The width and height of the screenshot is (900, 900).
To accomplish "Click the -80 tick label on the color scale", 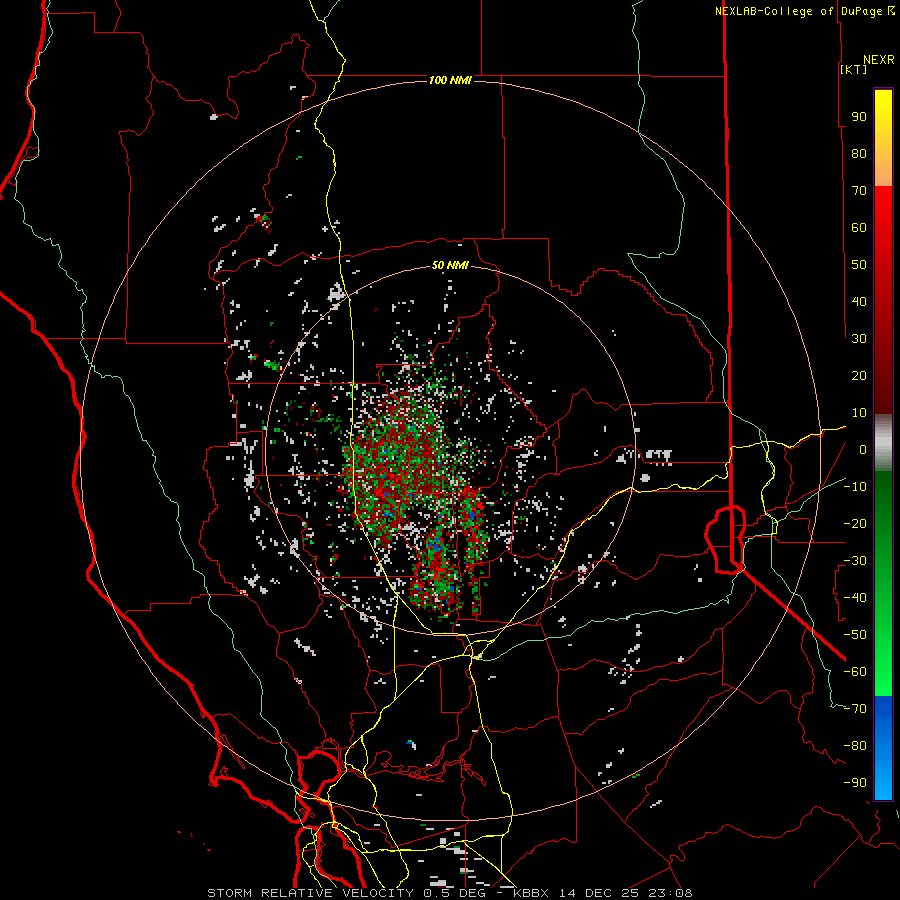I will [855, 746].
